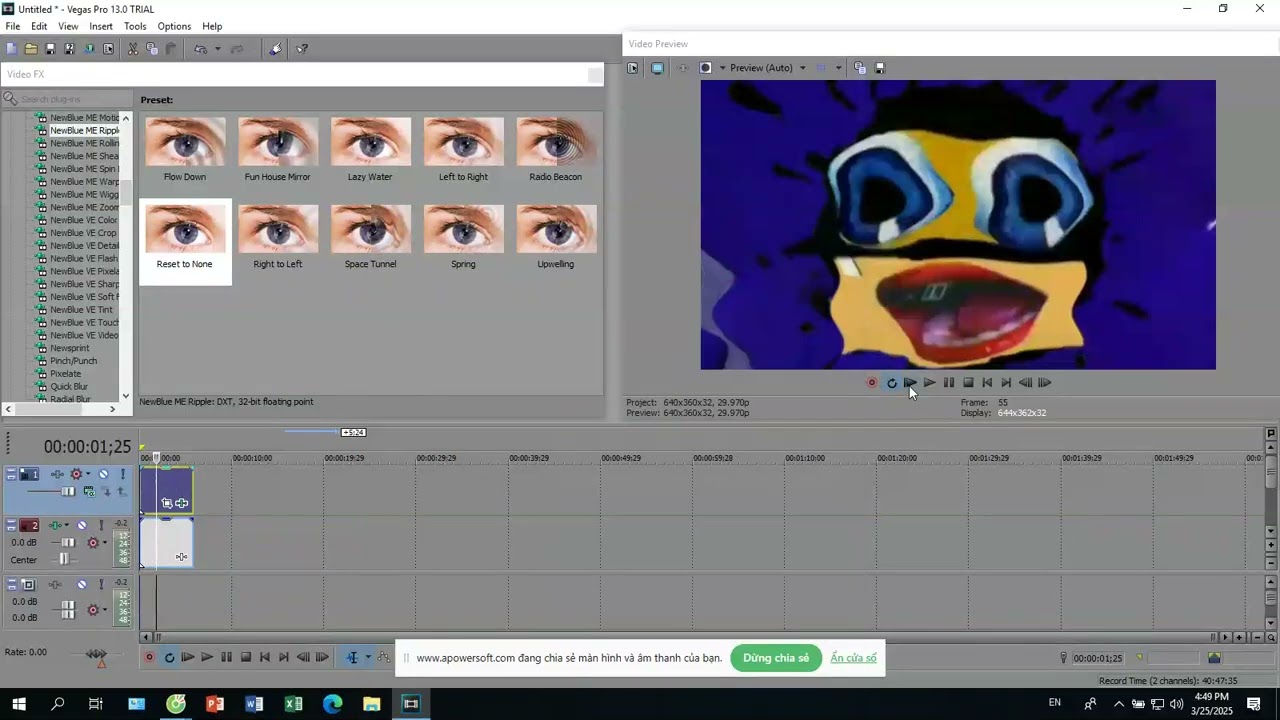1280x720 pixels.
Task: Click Ẩn cửa sổ link
Action: click(853, 658)
